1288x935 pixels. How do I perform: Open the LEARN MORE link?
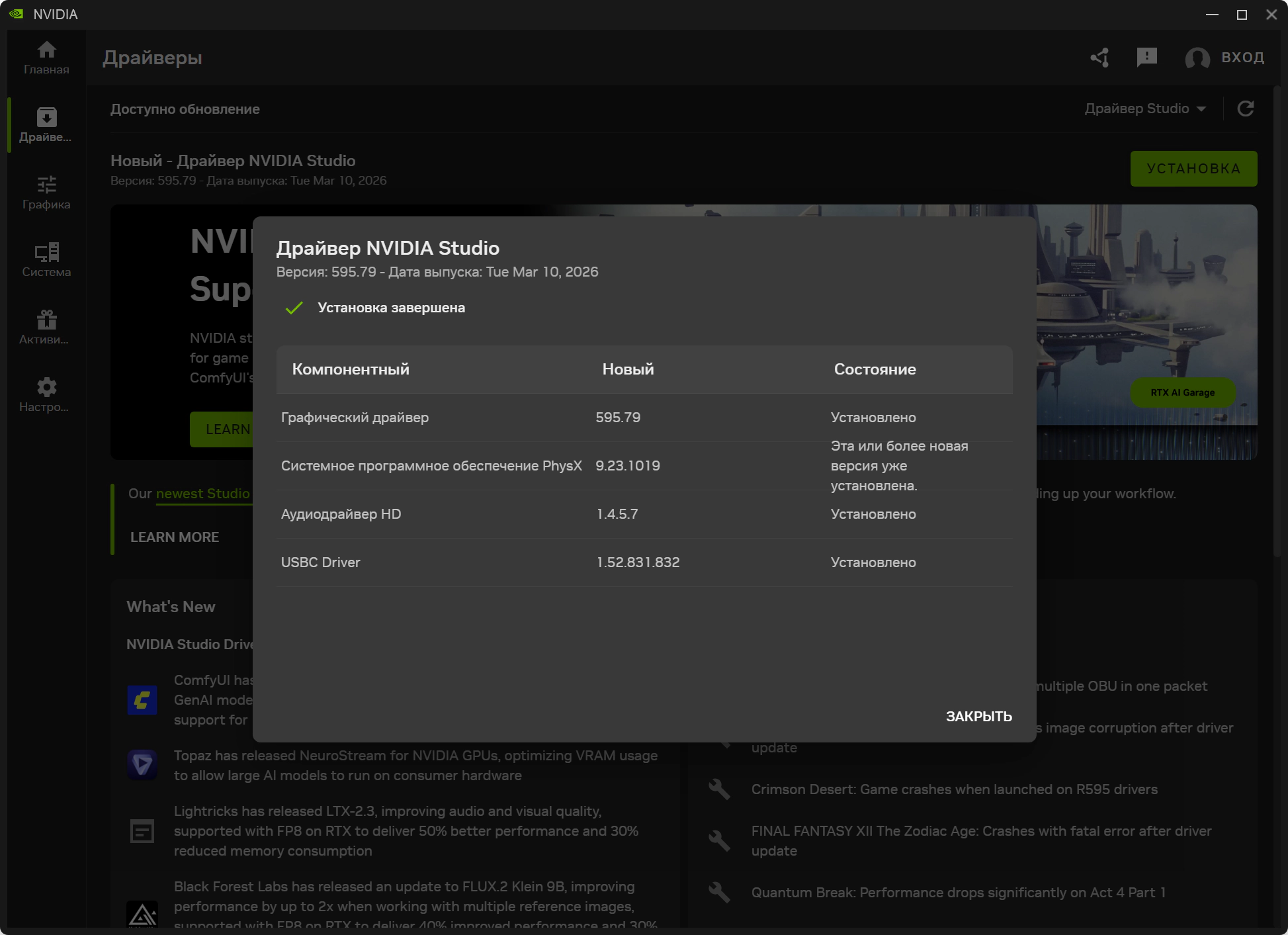[x=175, y=537]
